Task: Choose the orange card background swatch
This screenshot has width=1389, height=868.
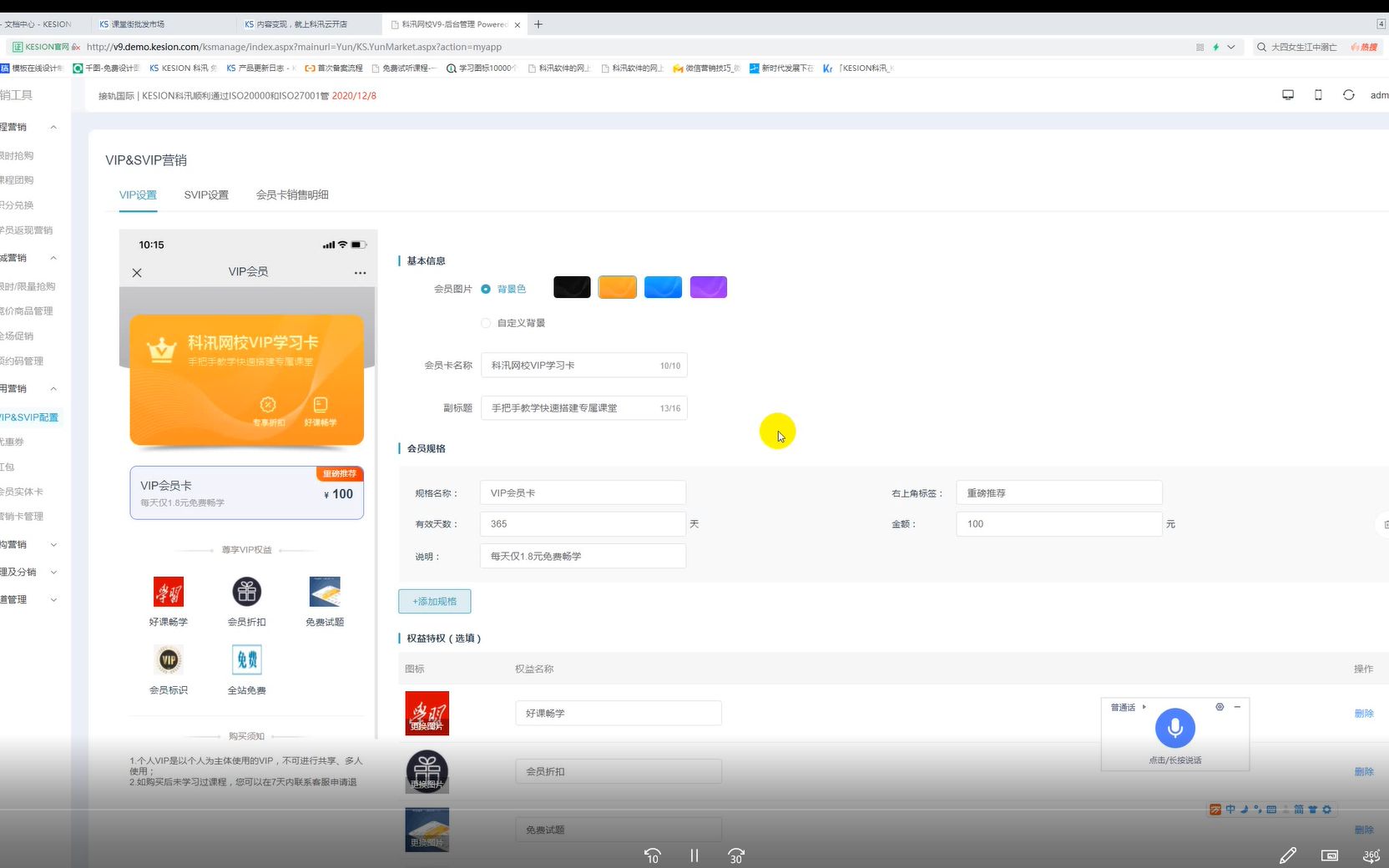Action: point(618,287)
